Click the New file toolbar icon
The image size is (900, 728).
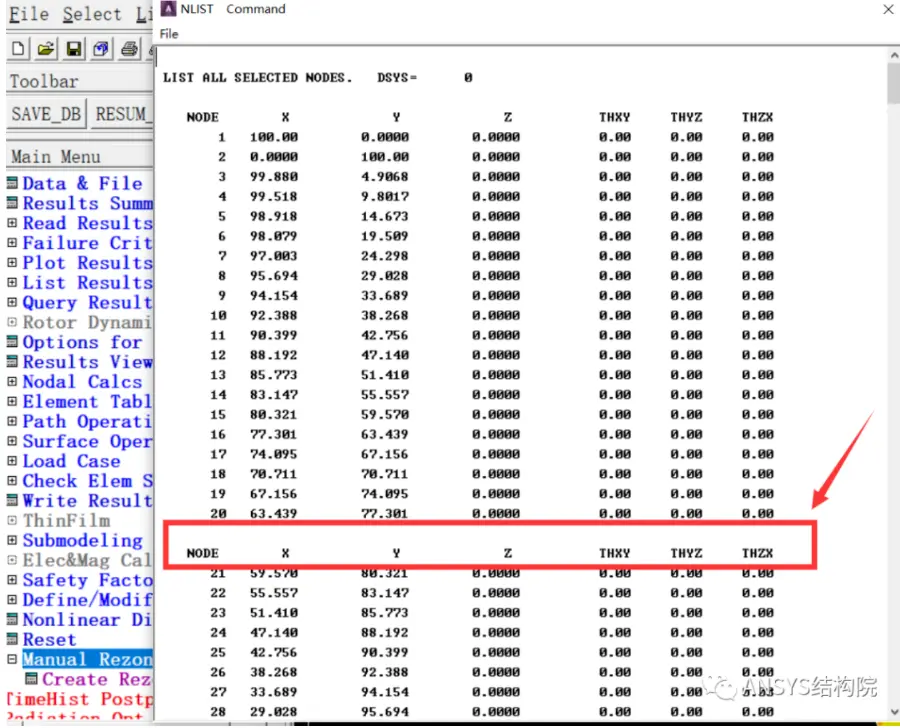pos(18,48)
